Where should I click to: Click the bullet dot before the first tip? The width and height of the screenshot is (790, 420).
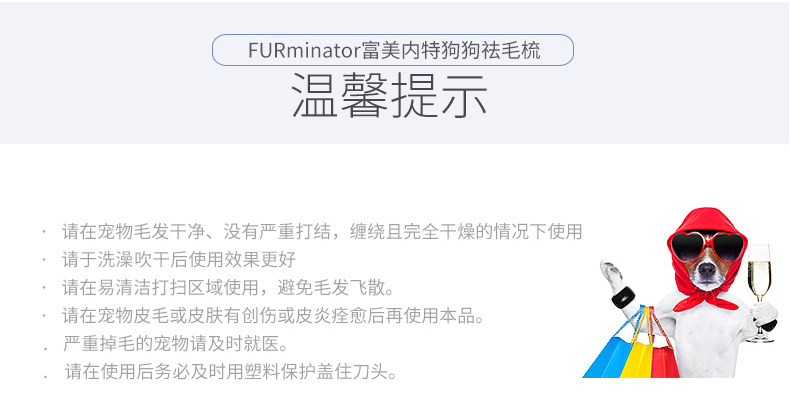point(45,233)
